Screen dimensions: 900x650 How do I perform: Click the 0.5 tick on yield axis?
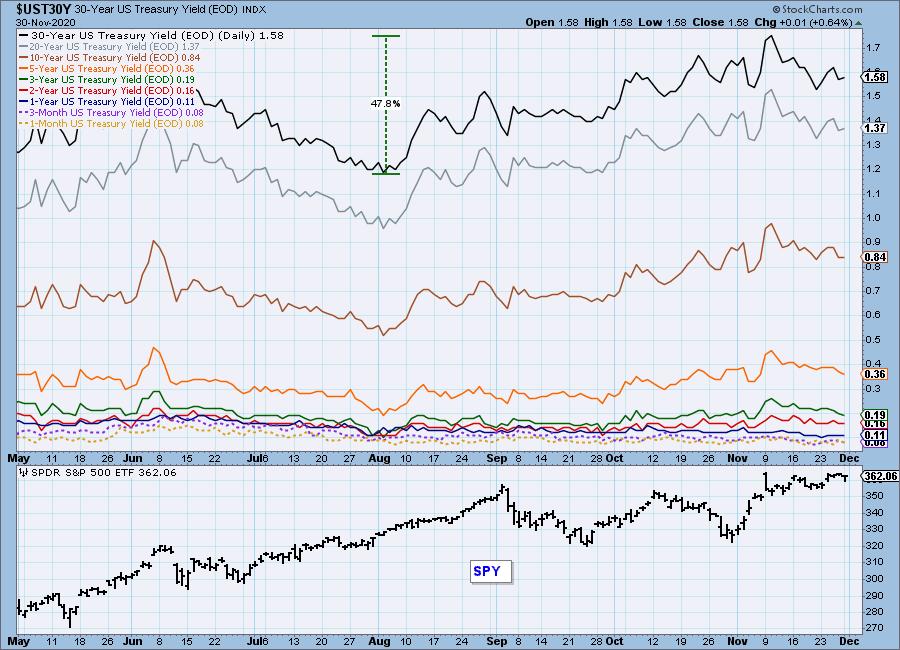click(873, 339)
